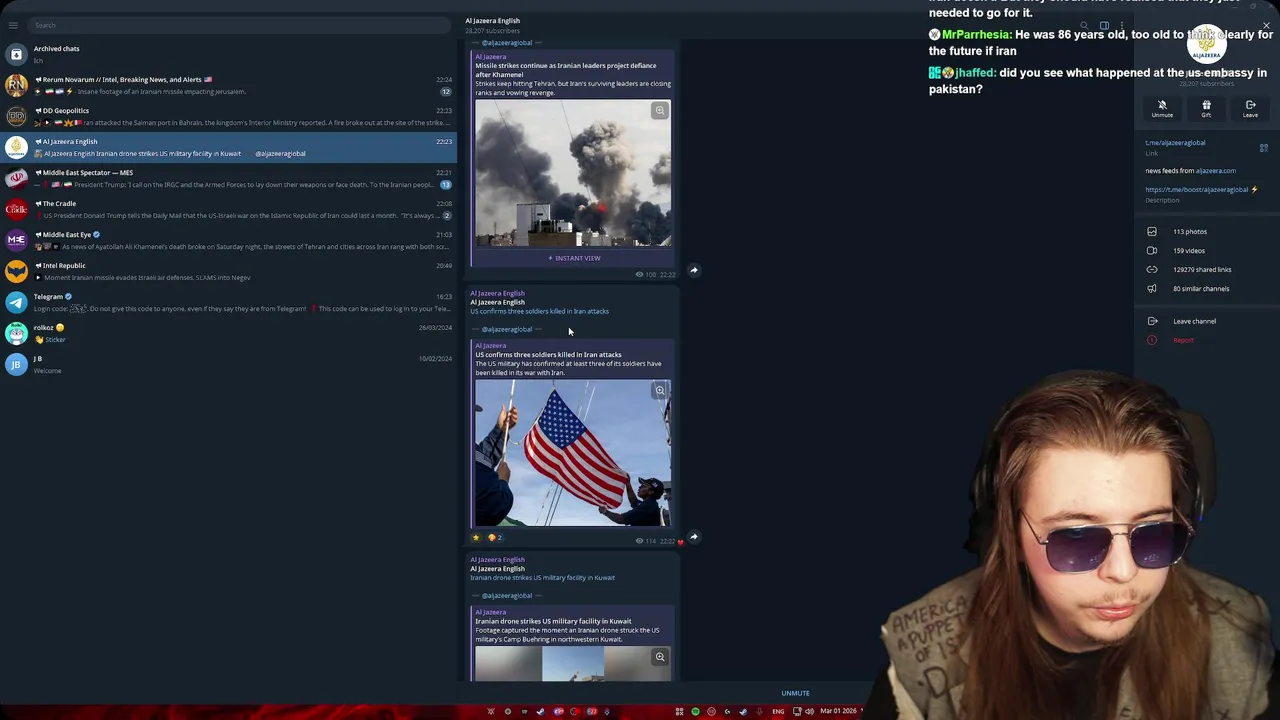Share the US soldiers killed post

694,537
